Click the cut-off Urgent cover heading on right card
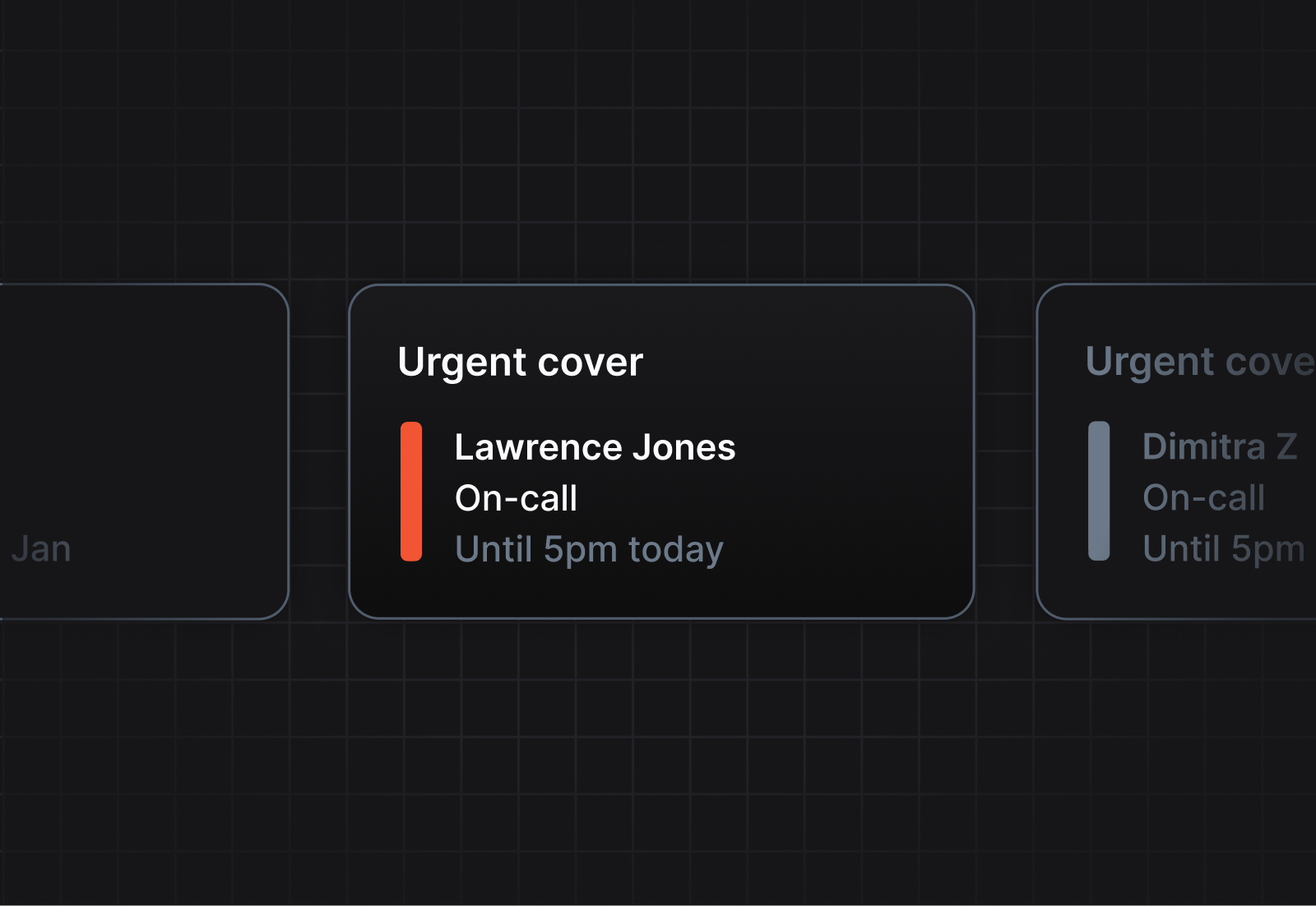The width and height of the screenshot is (1316, 906). [x=1200, y=362]
